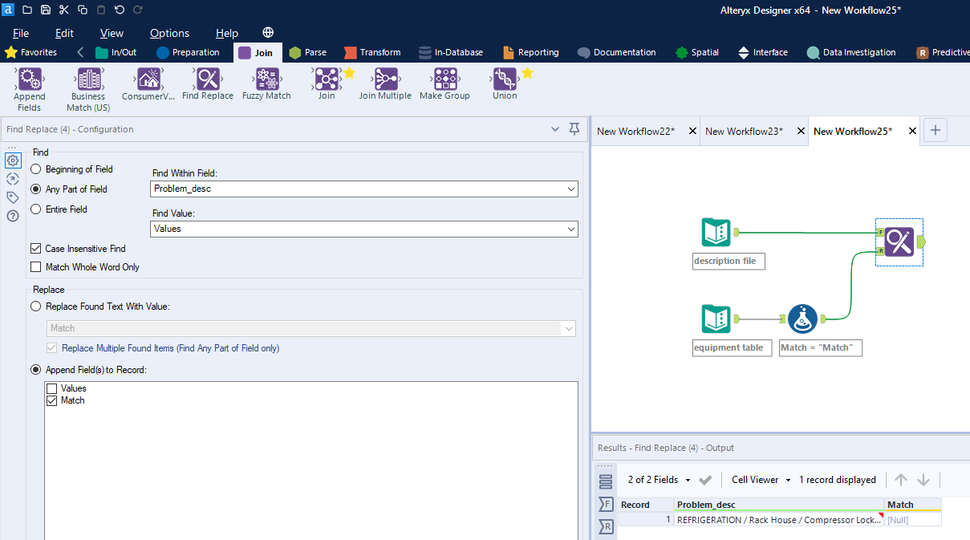The image size is (970, 540).
Task: Open the help question mark sidebar icon
Action: click(12, 216)
